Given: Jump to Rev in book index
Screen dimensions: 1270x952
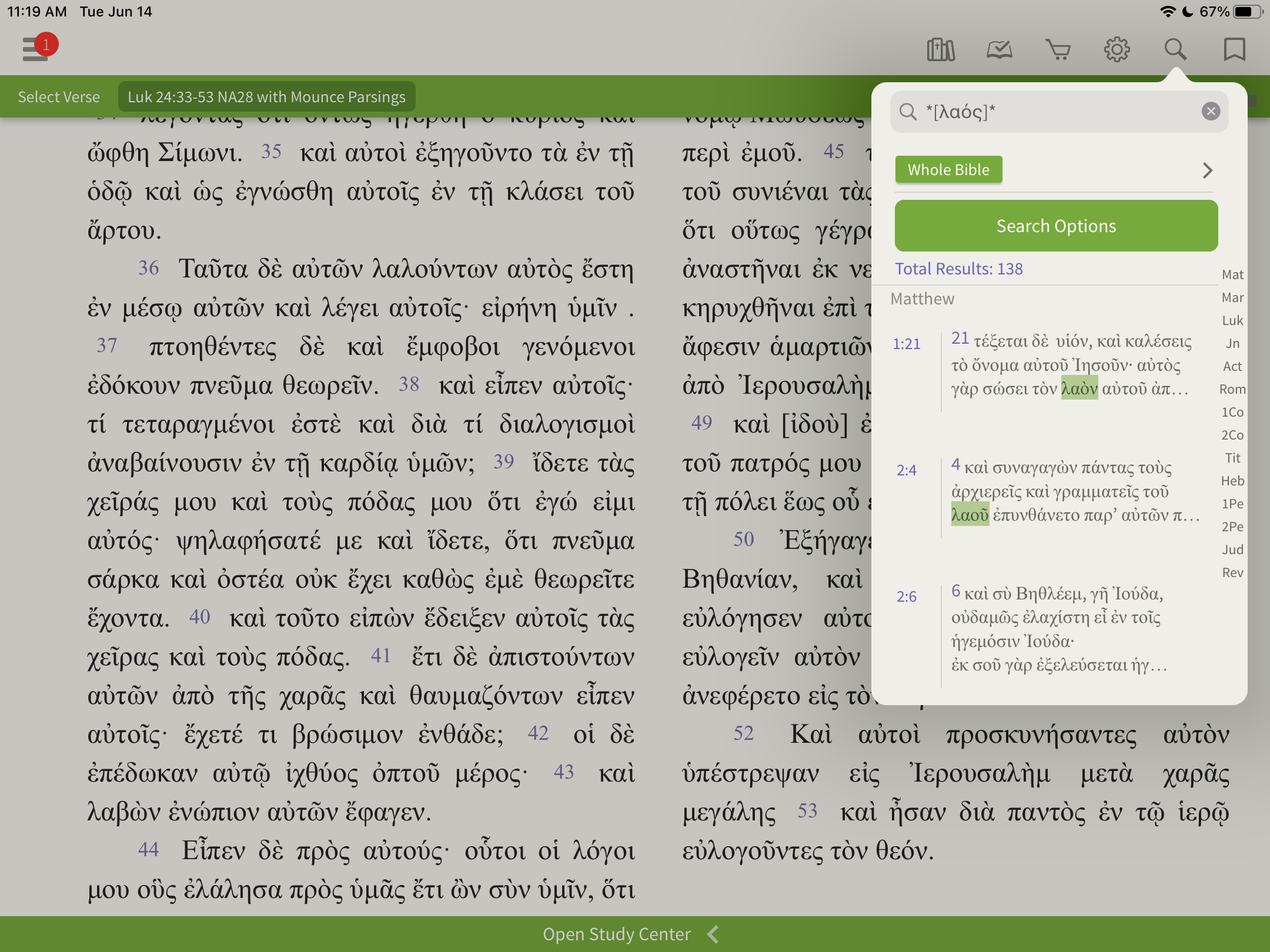Looking at the screenshot, I should [1232, 572].
